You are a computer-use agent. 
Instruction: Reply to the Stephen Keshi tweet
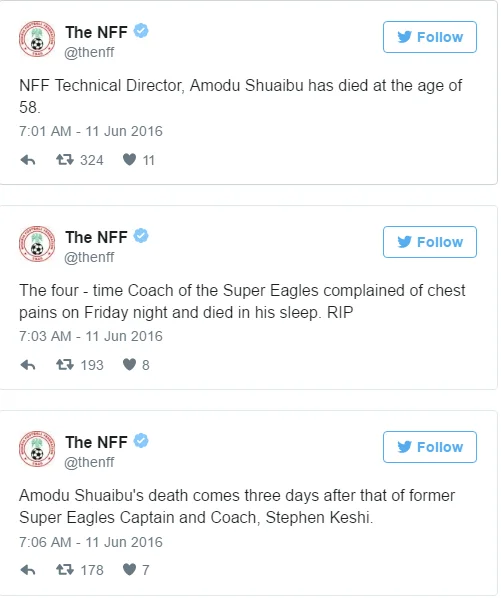coord(28,571)
